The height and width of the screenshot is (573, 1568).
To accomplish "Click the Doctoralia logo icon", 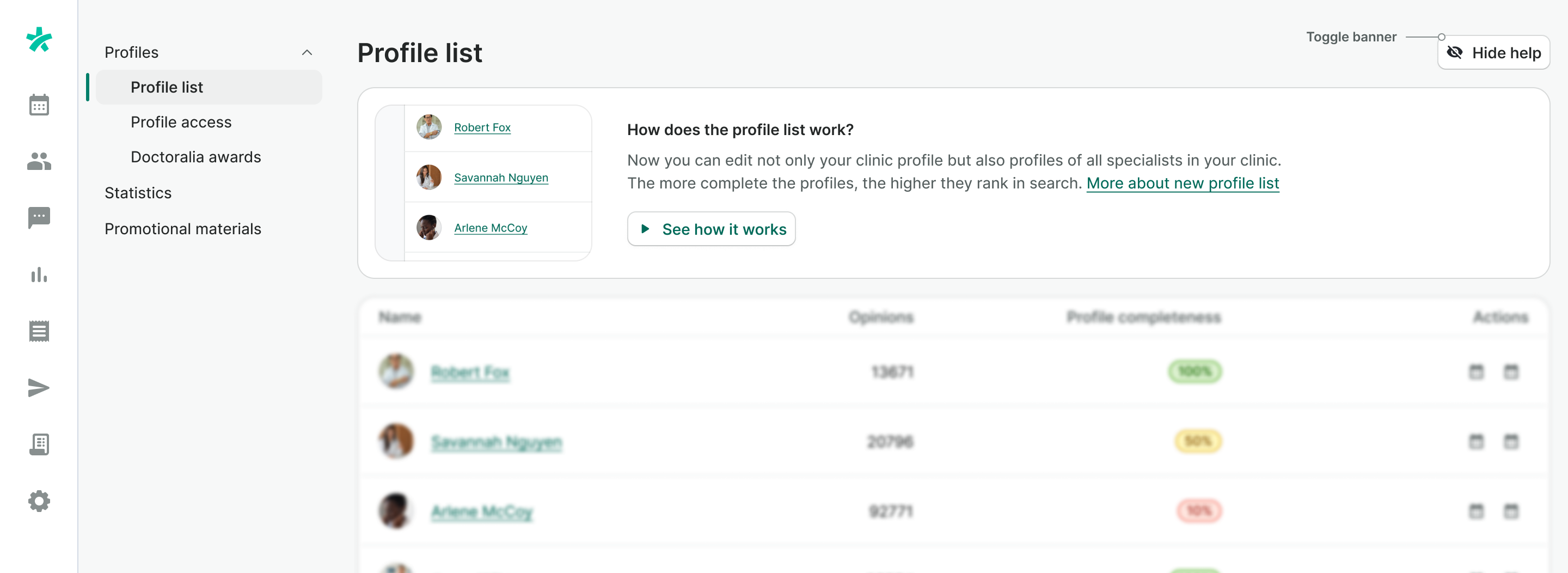I will tap(39, 40).
